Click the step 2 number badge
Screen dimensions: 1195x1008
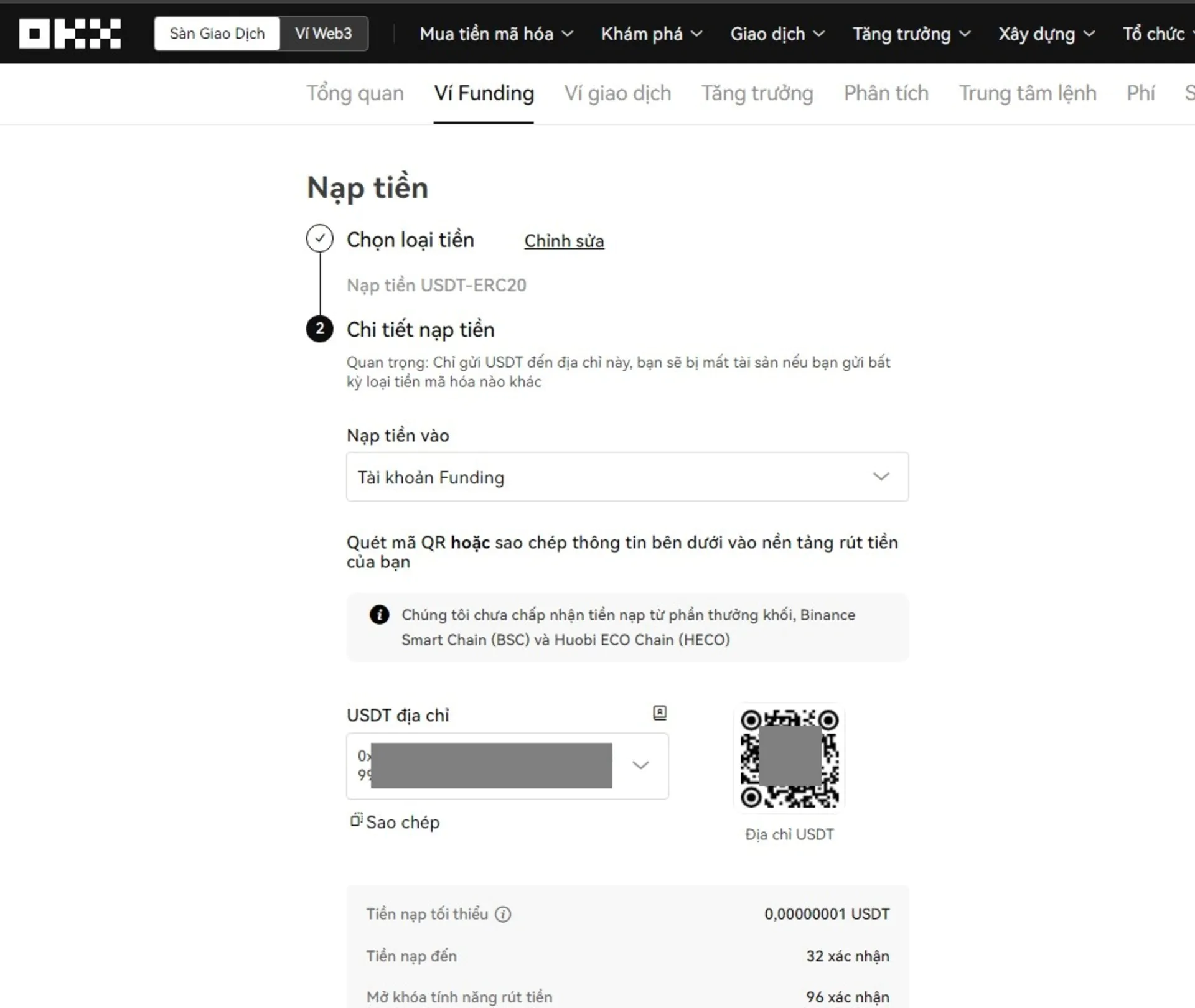(320, 329)
